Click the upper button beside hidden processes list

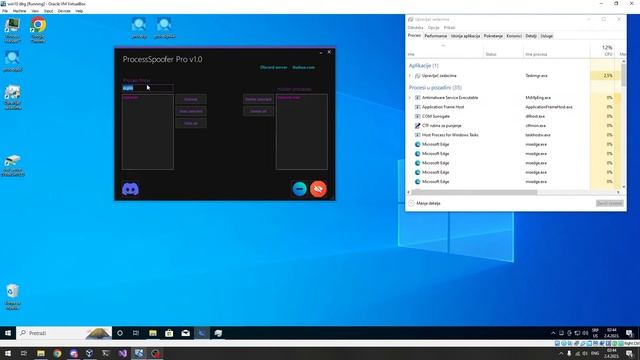pyautogui.click(x=258, y=99)
